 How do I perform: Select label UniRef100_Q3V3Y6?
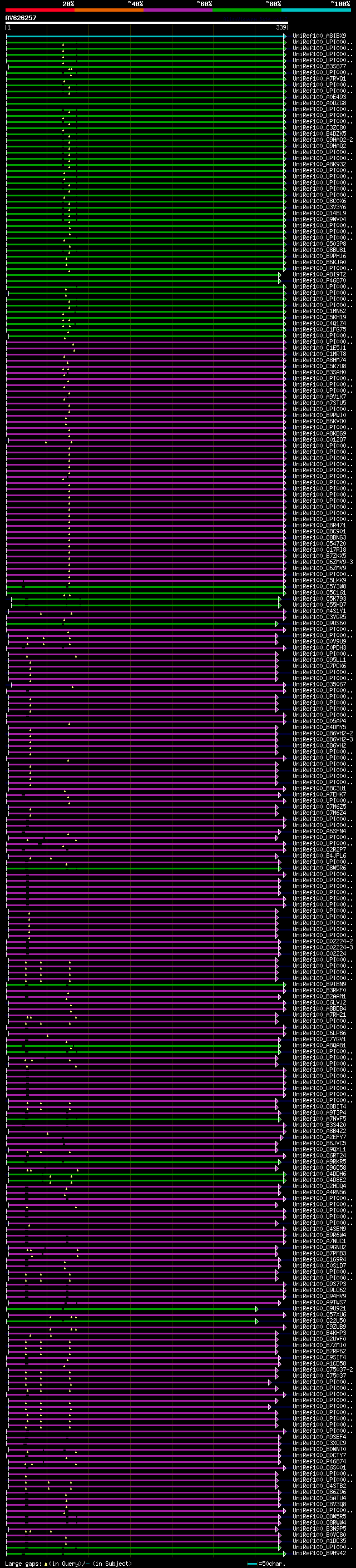(319, 207)
